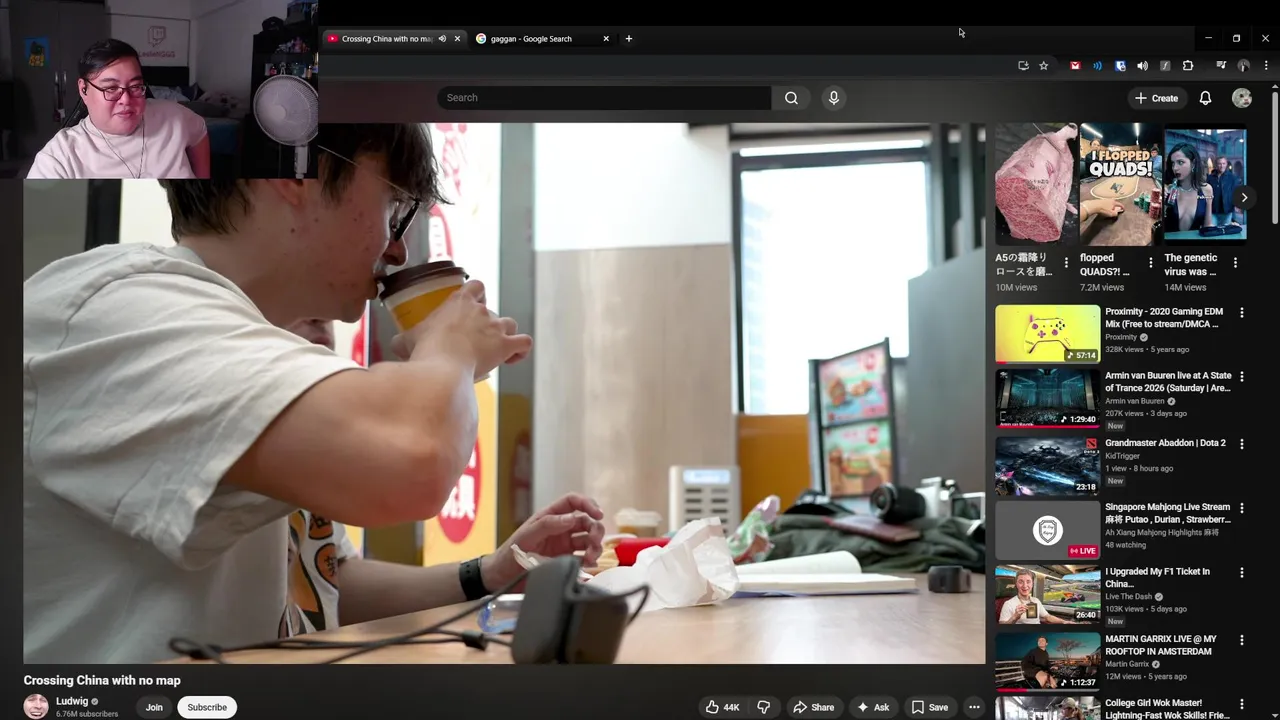Click the Join button for Ludwig
1280x720 pixels.
154,707
